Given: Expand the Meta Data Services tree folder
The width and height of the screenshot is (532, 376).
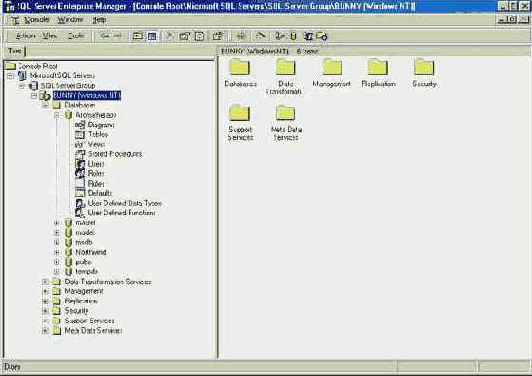Looking at the screenshot, I should [x=45, y=331].
